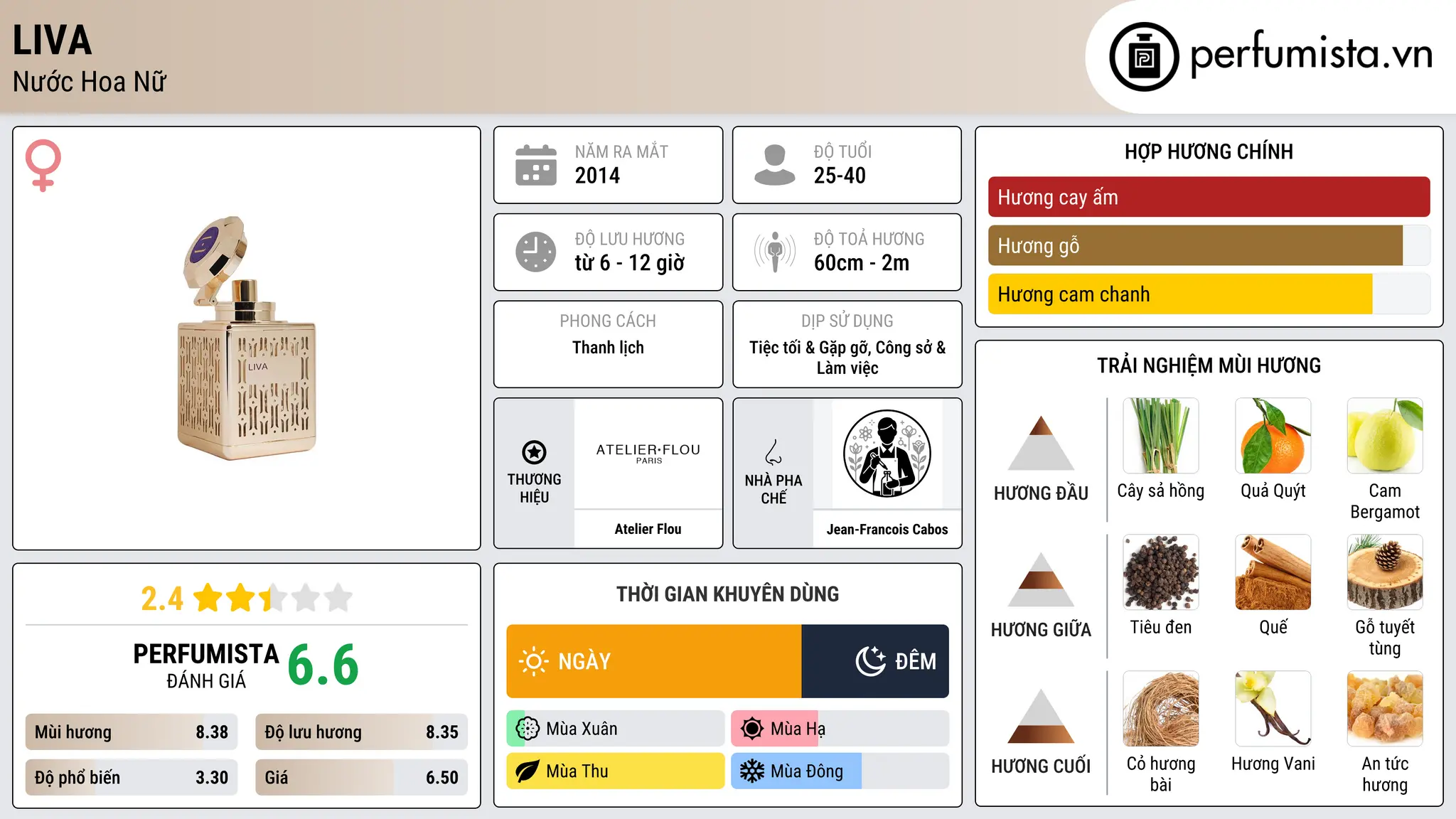Click the sun icon for Mùa Hạ

(x=752, y=729)
